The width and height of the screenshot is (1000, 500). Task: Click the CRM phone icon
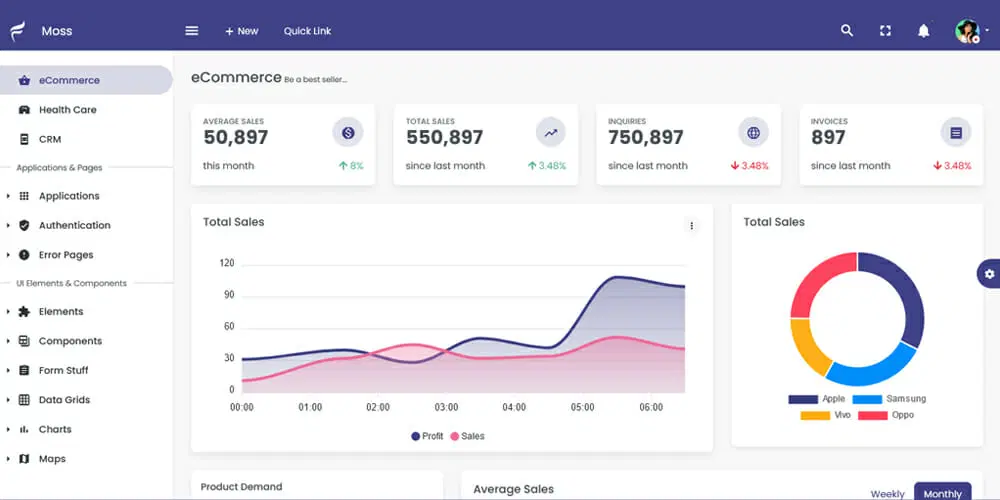[24, 139]
